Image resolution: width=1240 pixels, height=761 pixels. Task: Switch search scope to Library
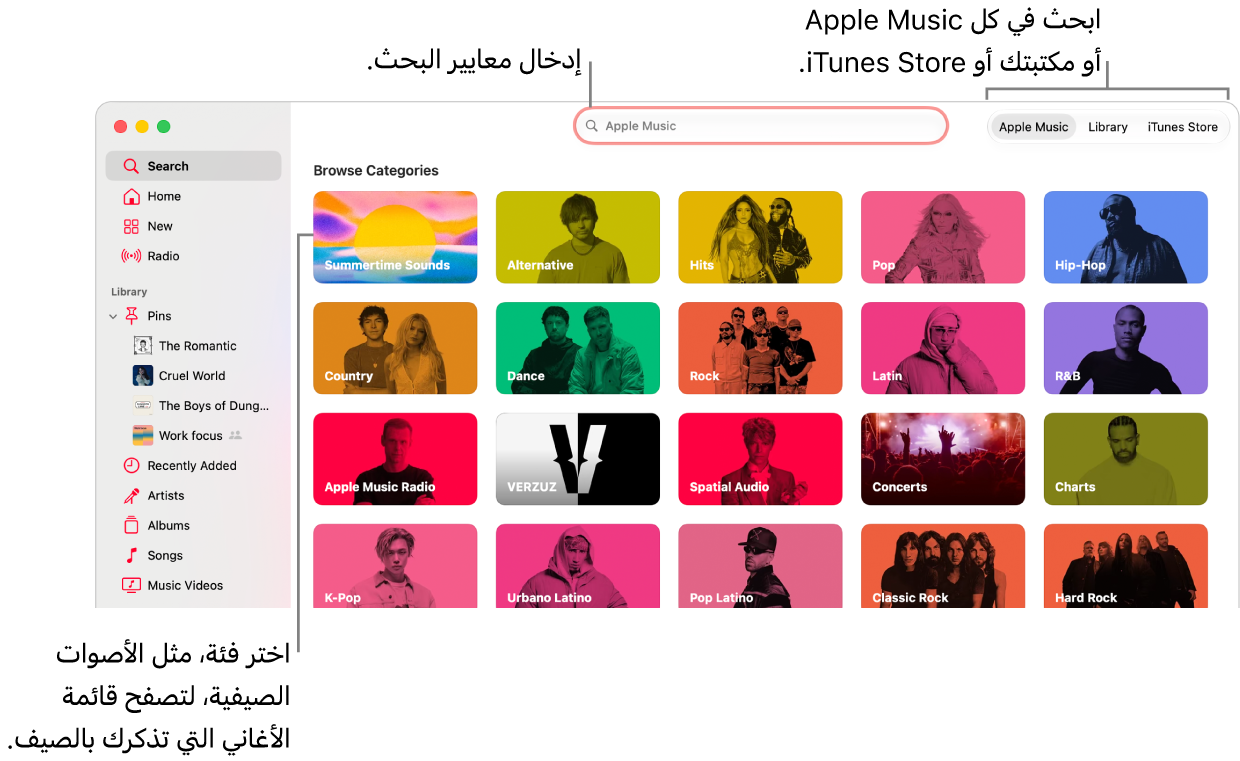point(1108,127)
